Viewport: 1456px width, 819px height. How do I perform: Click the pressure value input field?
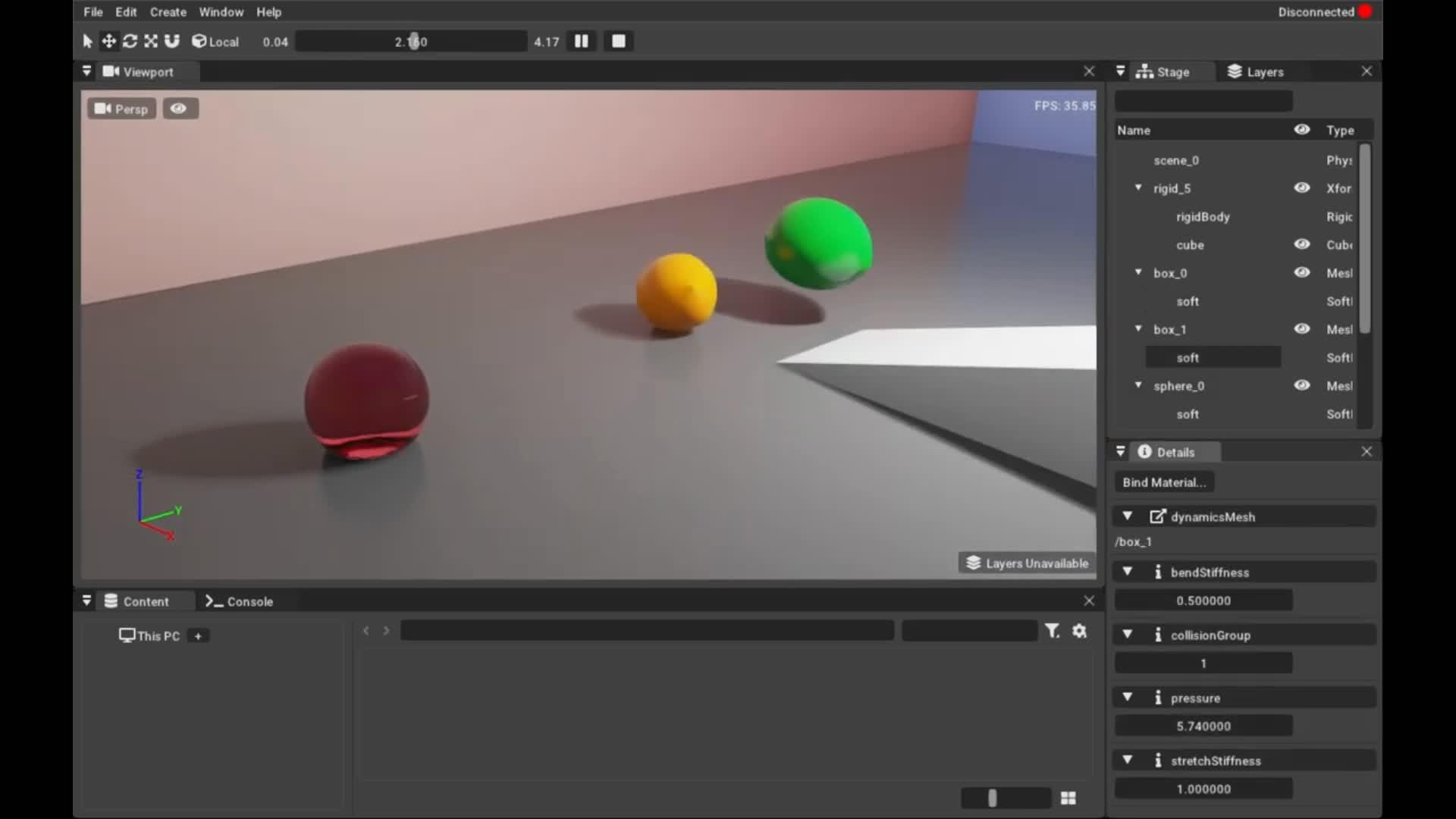(1203, 725)
